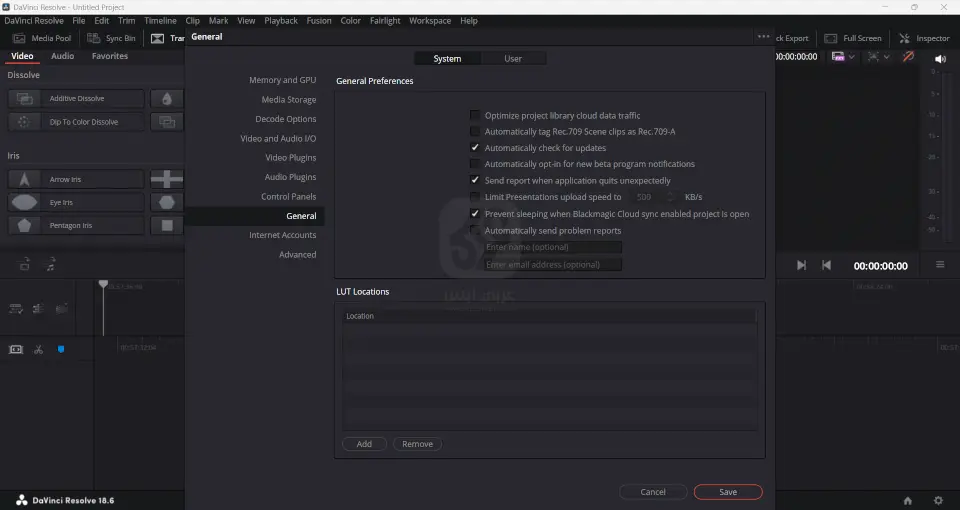This screenshot has width=960, height=510.
Task: Click the film-frame icon beside scissors
Action: pos(16,349)
